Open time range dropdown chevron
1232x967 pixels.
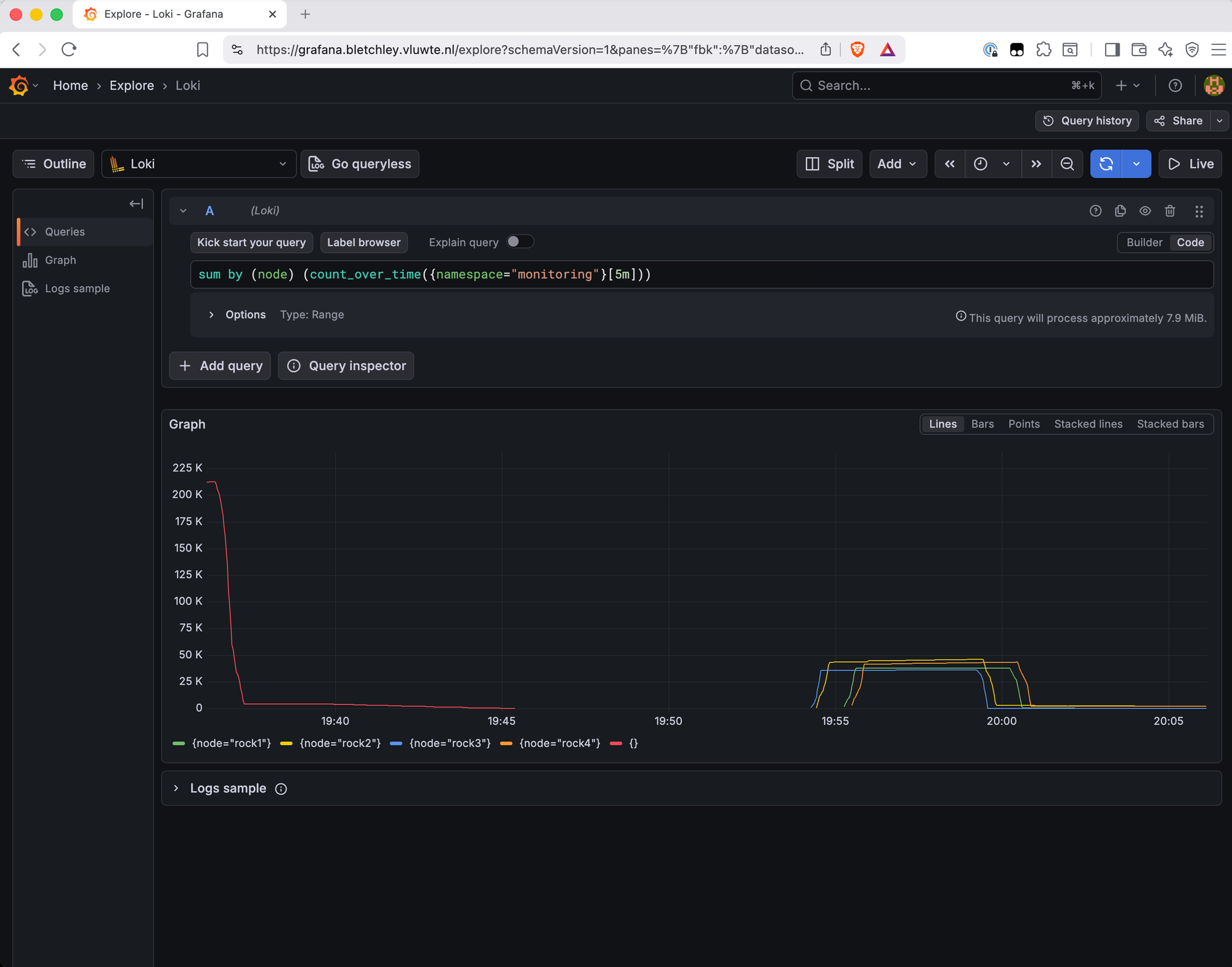click(x=1006, y=164)
